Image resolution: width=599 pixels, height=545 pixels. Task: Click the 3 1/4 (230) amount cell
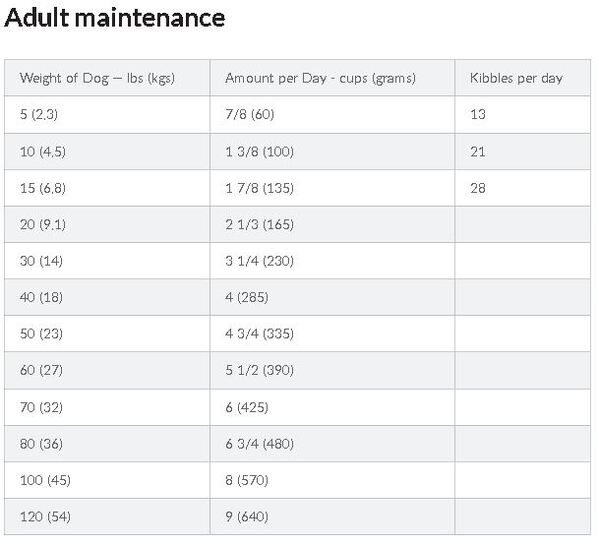pyautogui.click(x=332, y=261)
